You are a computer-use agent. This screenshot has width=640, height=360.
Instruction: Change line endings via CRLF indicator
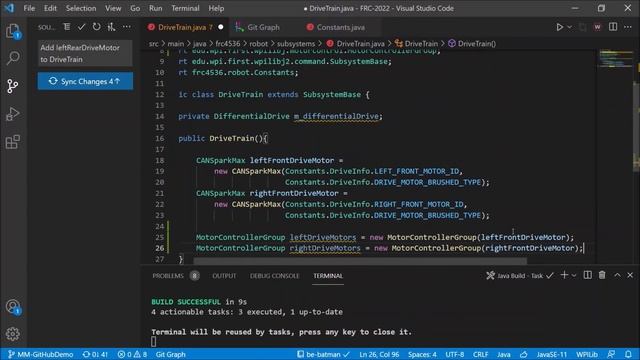pyautogui.click(x=480, y=354)
